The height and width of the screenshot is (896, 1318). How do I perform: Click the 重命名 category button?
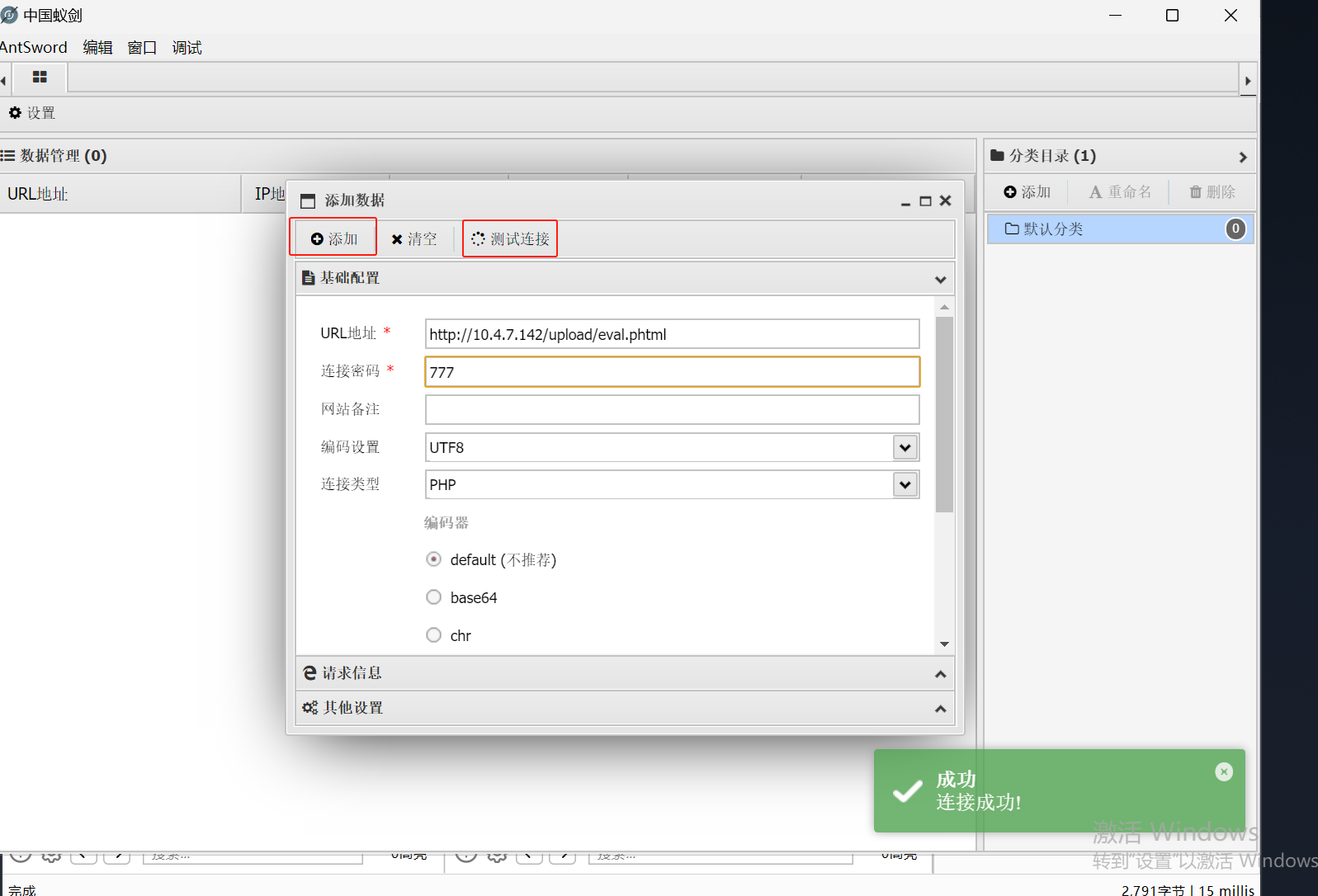coord(1120,192)
